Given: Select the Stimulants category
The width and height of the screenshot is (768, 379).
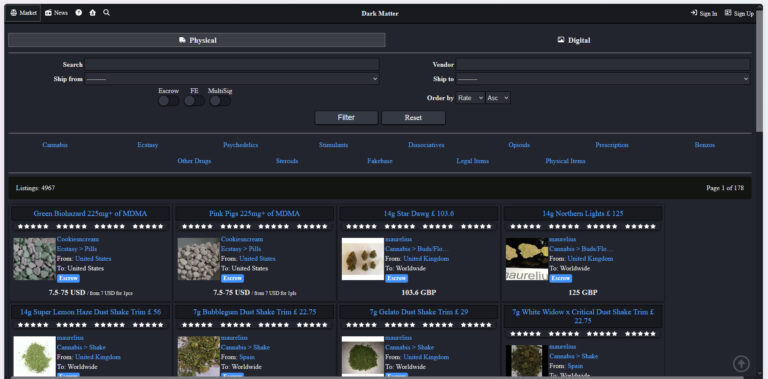Looking at the screenshot, I should coord(334,145).
